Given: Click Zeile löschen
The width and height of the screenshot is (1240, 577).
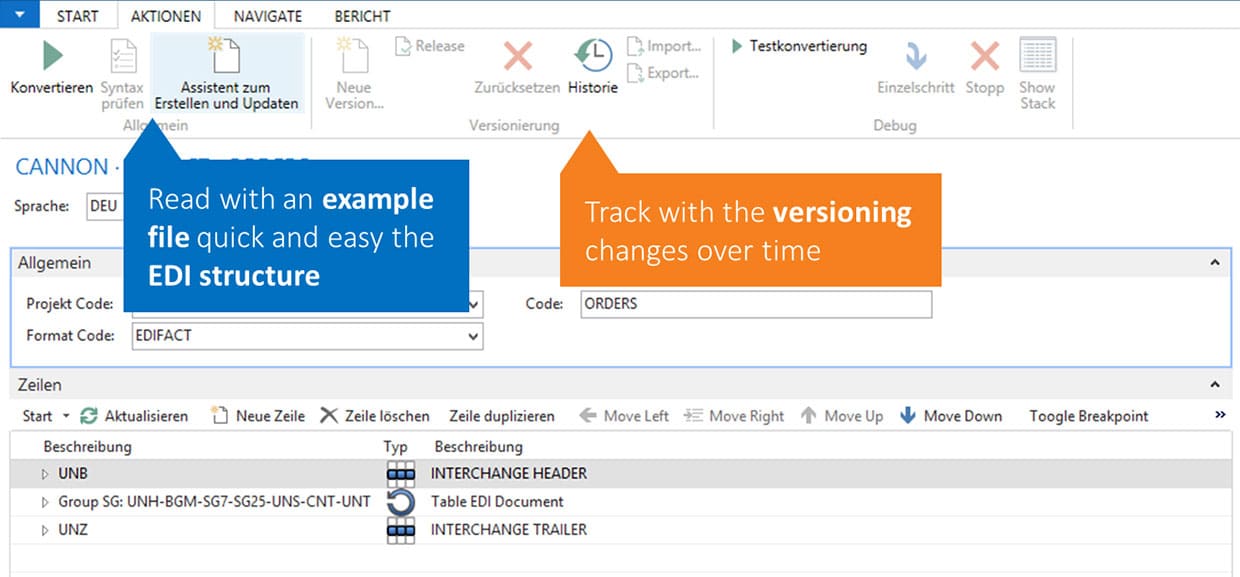Looking at the screenshot, I should click(x=375, y=416).
